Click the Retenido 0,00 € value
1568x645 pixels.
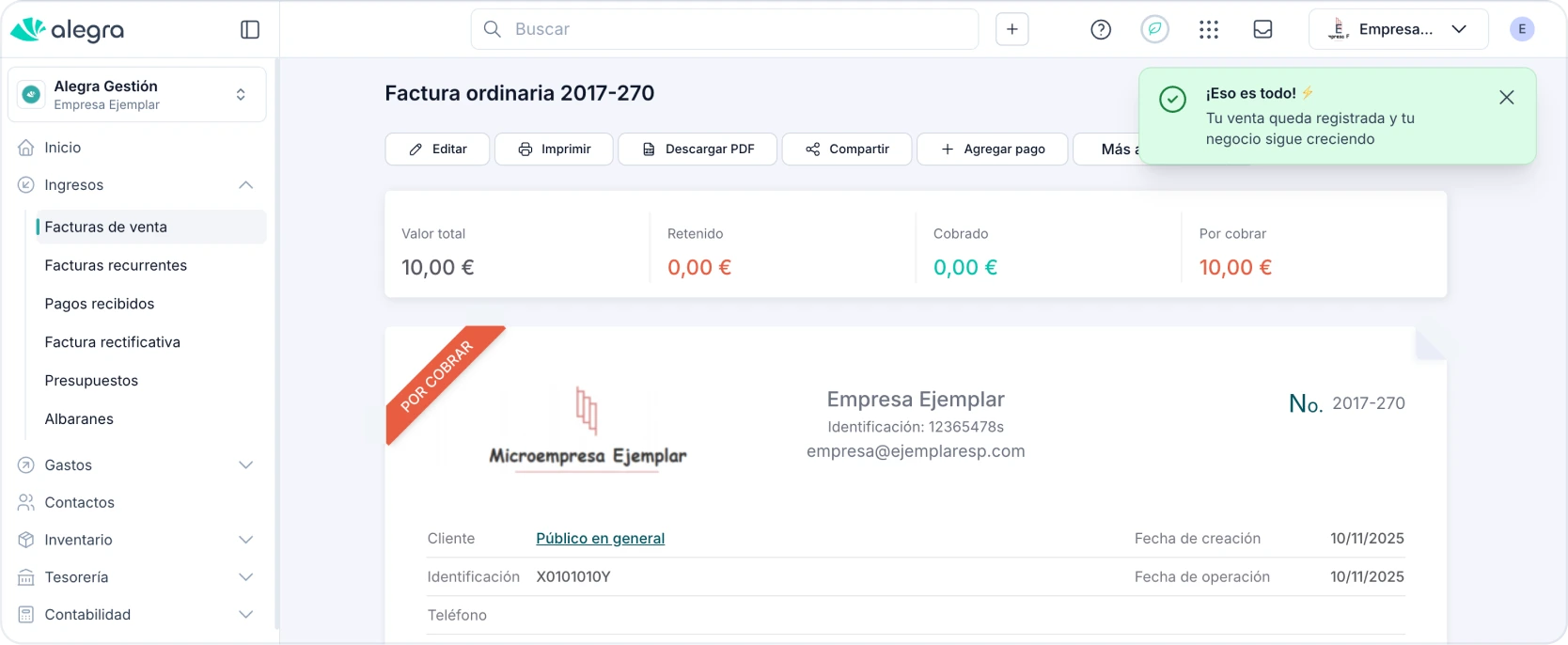[699, 268]
